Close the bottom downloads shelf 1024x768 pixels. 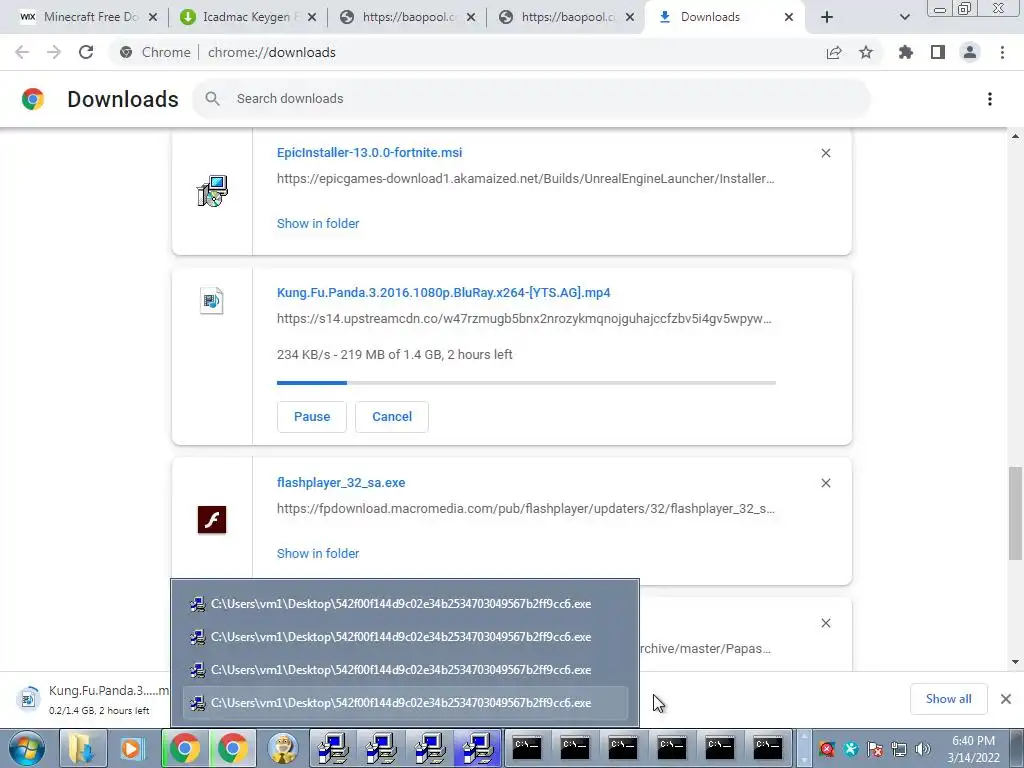1006,699
